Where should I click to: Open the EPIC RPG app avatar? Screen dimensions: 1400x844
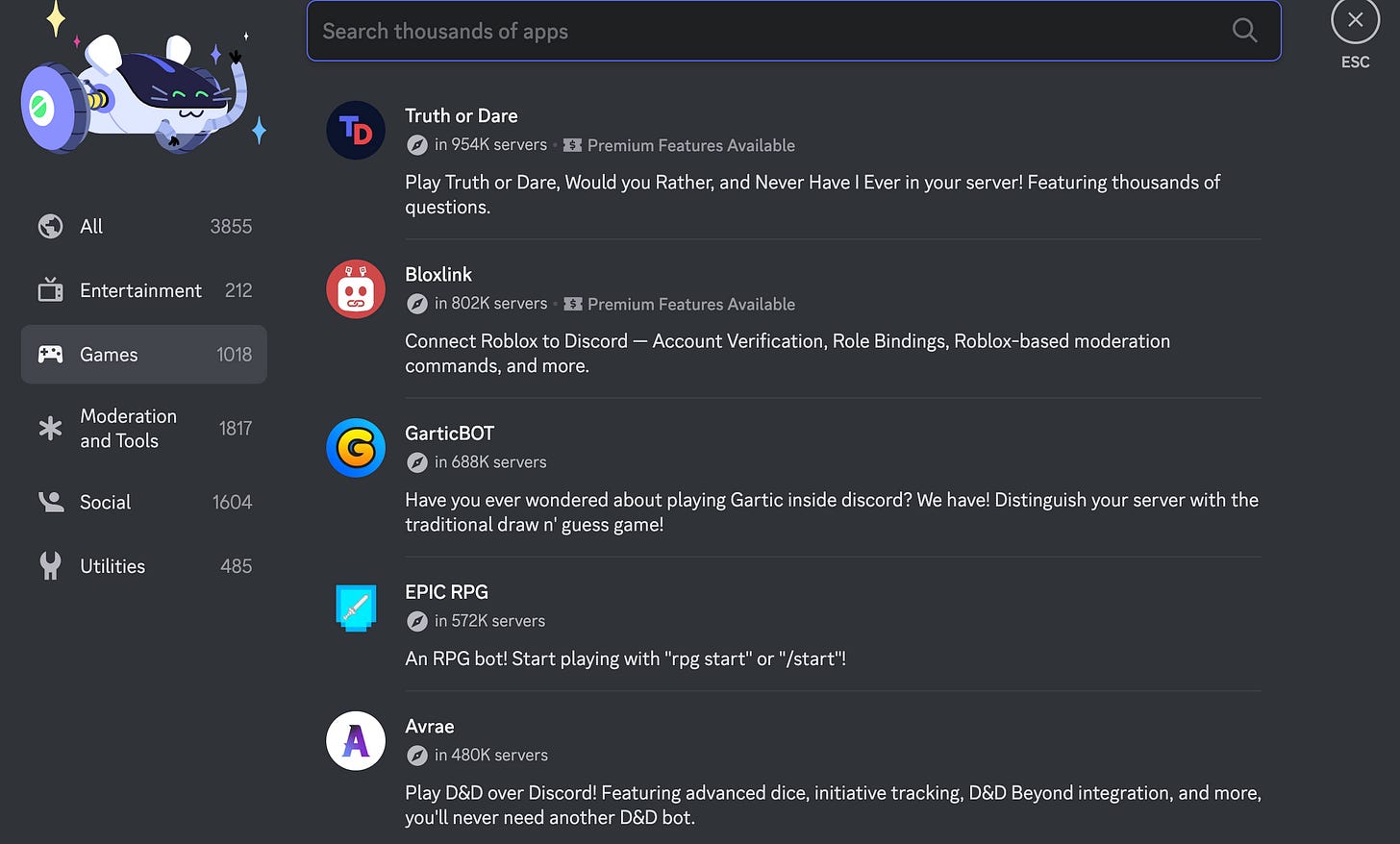tap(356, 607)
